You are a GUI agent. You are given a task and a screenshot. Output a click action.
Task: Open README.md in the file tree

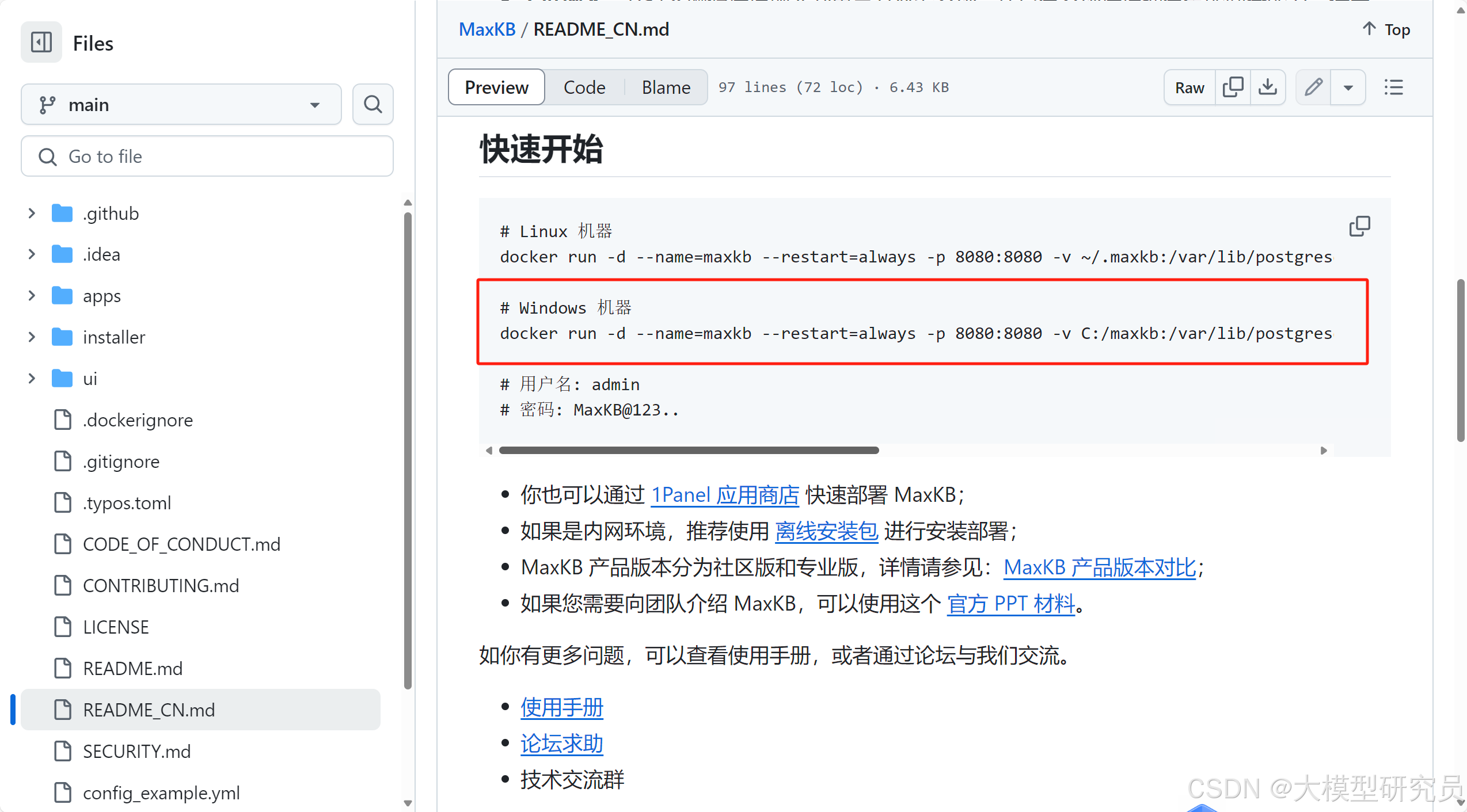pos(132,669)
